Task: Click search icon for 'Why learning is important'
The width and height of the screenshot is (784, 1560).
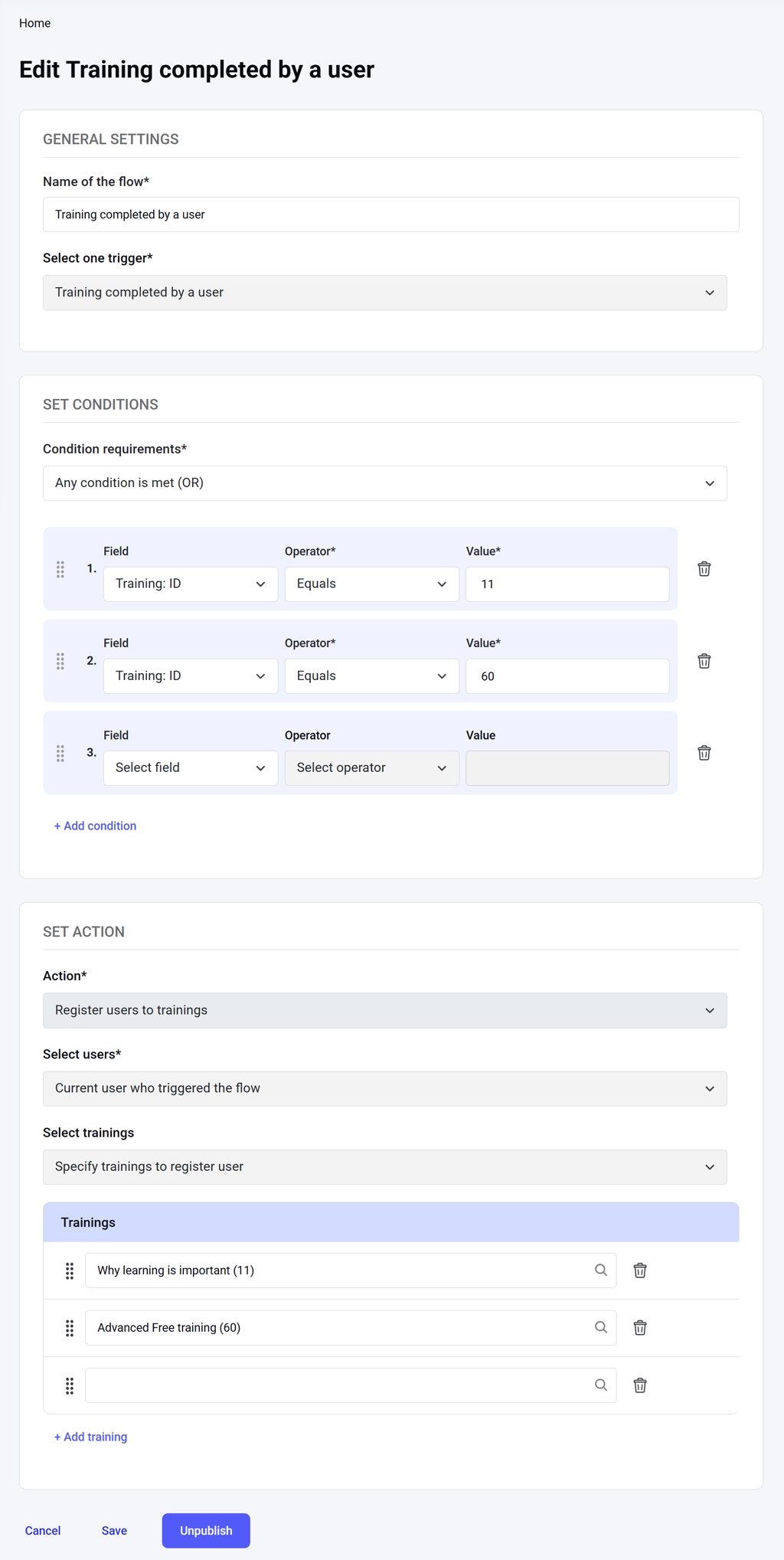Action: (x=601, y=1270)
